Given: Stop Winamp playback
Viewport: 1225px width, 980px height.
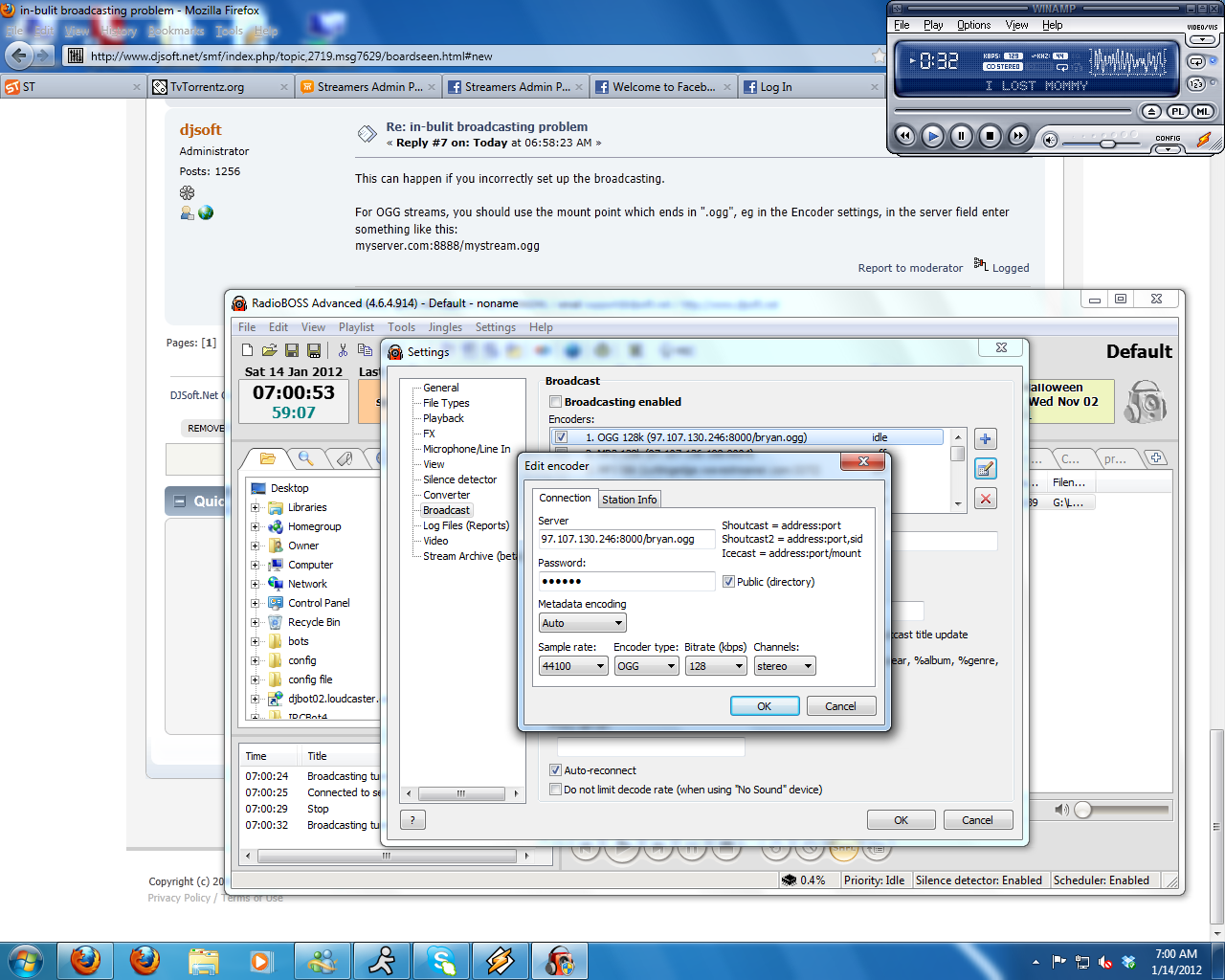Looking at the screenshot, I should click(990, 136).
